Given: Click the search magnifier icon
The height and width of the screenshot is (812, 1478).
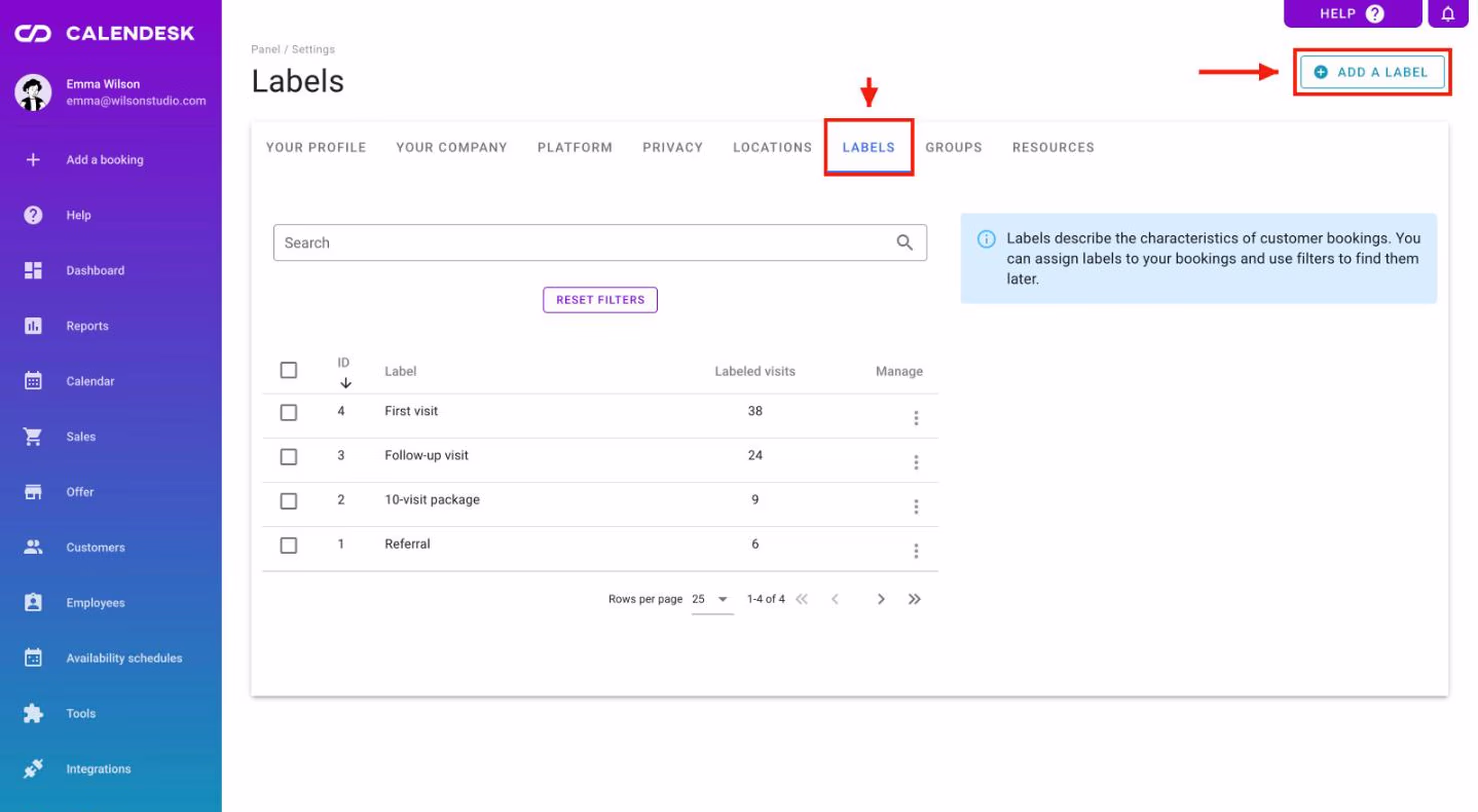Looking at the screenshot, I should coord(905,242).
